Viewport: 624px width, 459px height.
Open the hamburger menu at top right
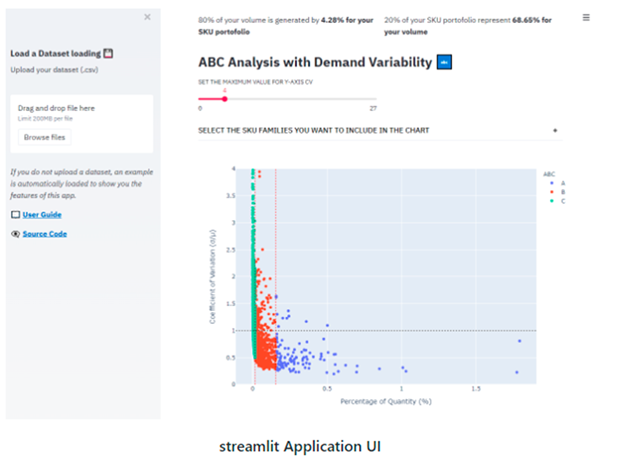pos(586,18)
